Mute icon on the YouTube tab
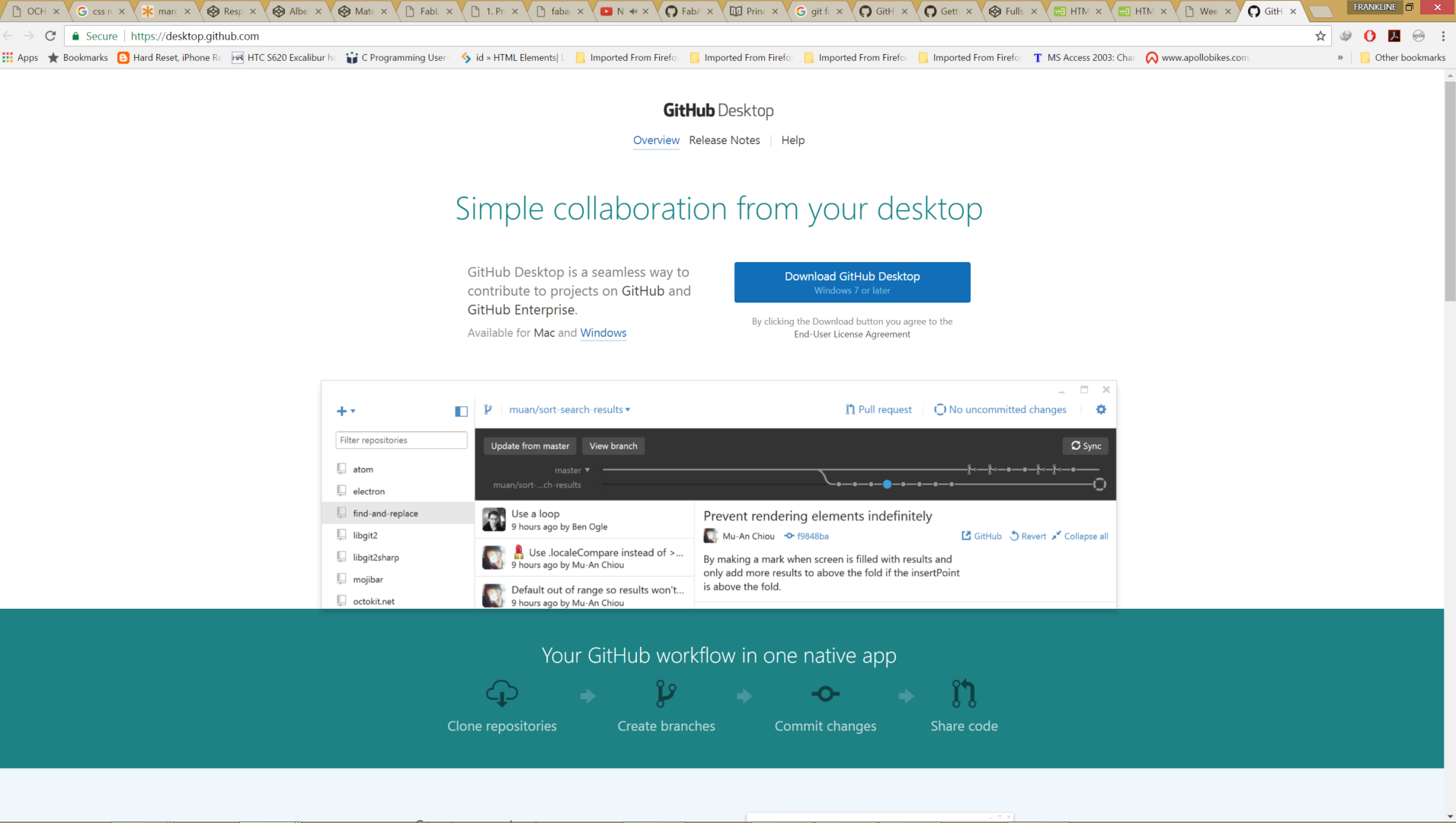The width and height of the screenshot is (1456, 823). click(633, 11)
